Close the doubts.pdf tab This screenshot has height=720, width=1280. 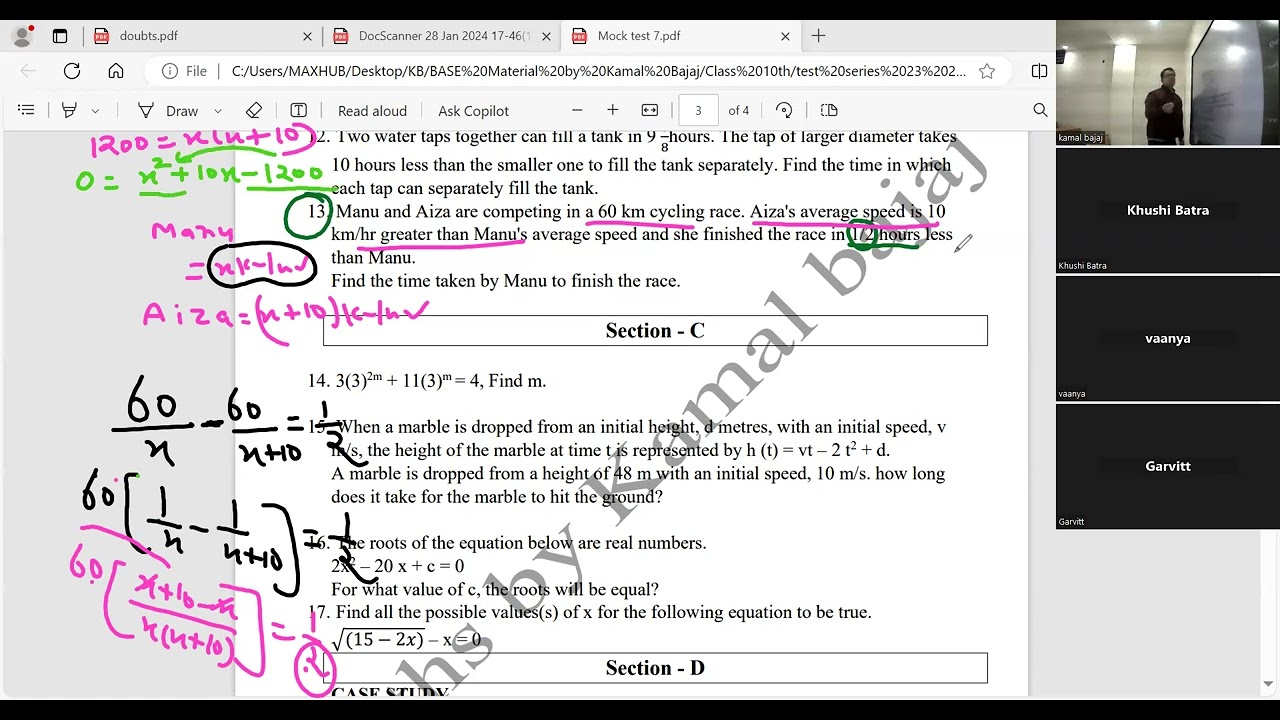307,36
